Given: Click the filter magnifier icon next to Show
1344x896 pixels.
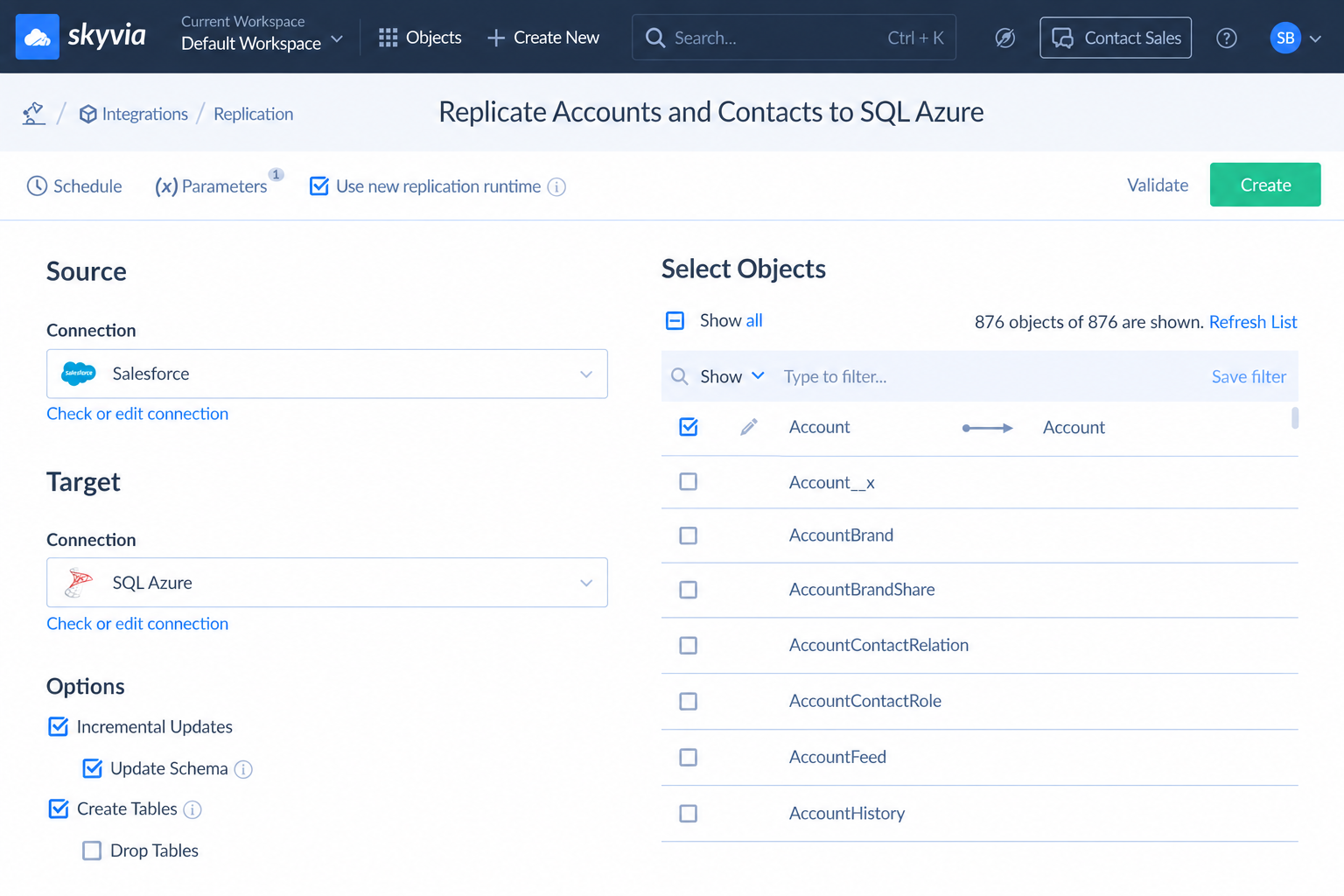Looking at the screenshot, I should coord(680,376).
